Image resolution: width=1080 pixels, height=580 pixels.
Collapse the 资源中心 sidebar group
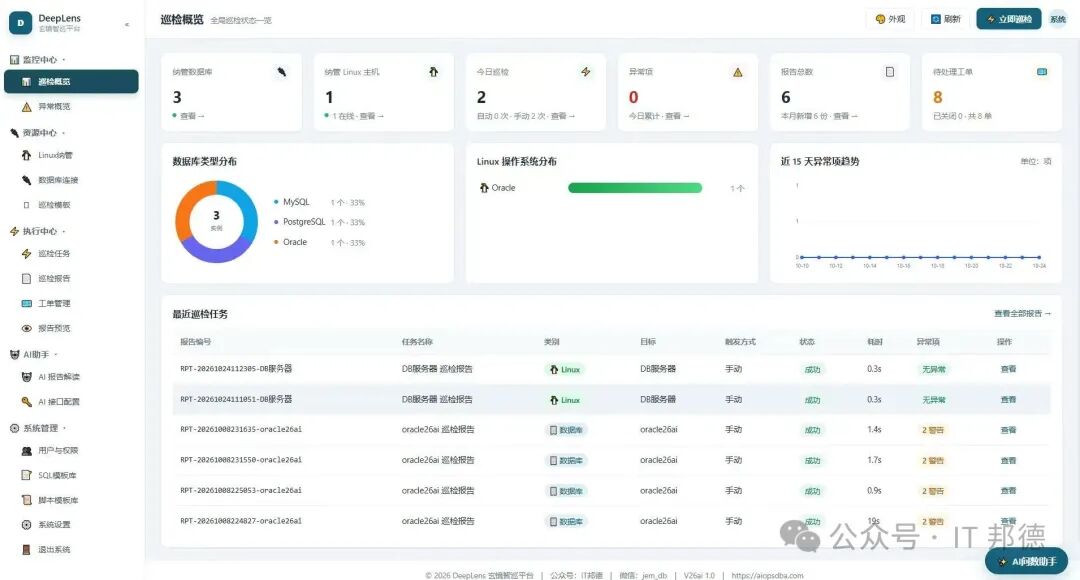(x=39, y=133)
